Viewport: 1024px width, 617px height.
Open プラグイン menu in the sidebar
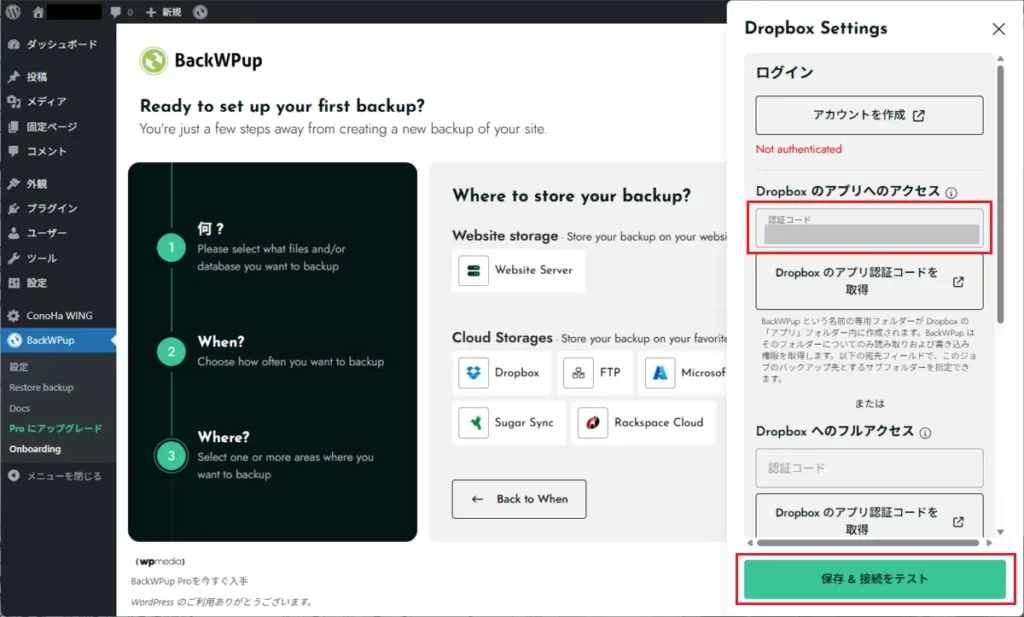52,208
